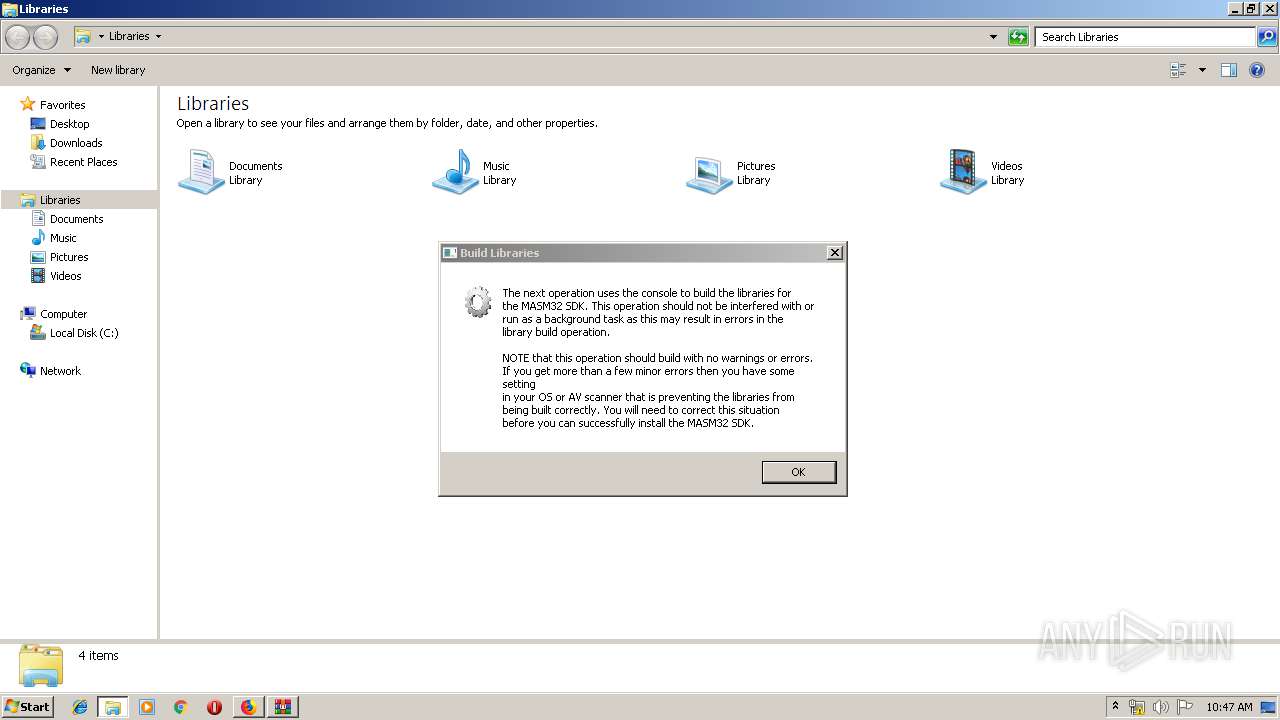Select Libraries node in sidebar
This screenshot has height=720, width=1280.
[60, 200]
